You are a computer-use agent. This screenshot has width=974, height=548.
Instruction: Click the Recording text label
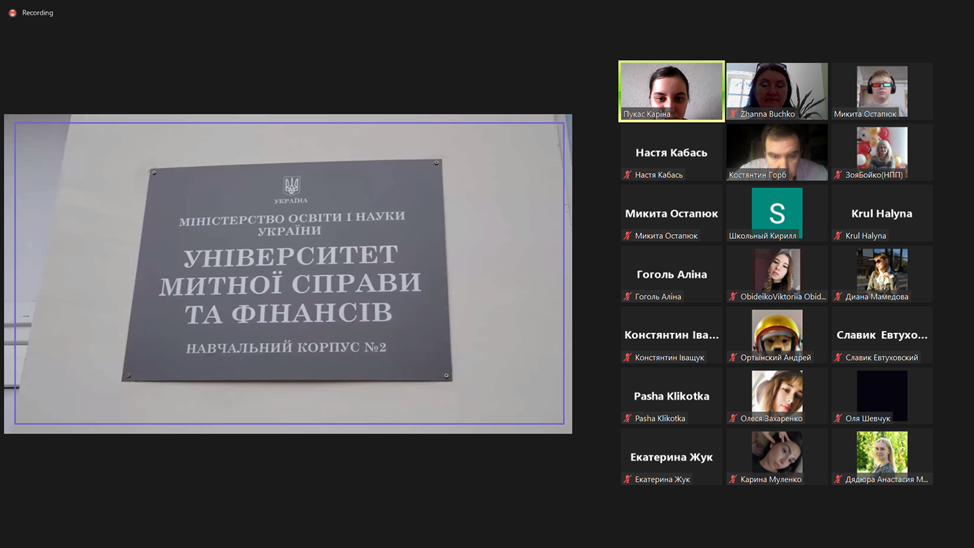click(x=37, y=13)
